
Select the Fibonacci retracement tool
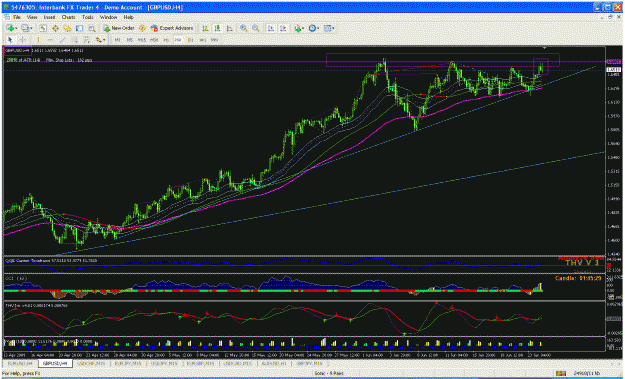tap(87, 40)
